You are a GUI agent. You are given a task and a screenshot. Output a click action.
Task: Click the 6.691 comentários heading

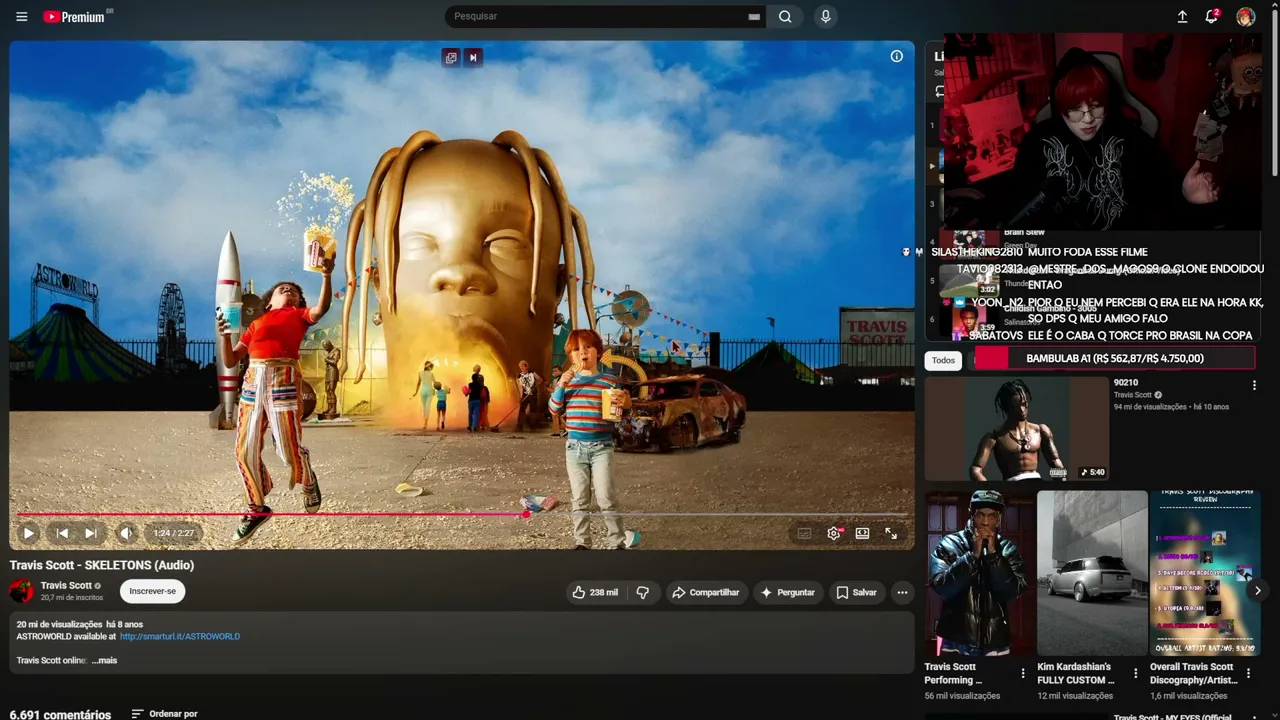tap(60, 715)
